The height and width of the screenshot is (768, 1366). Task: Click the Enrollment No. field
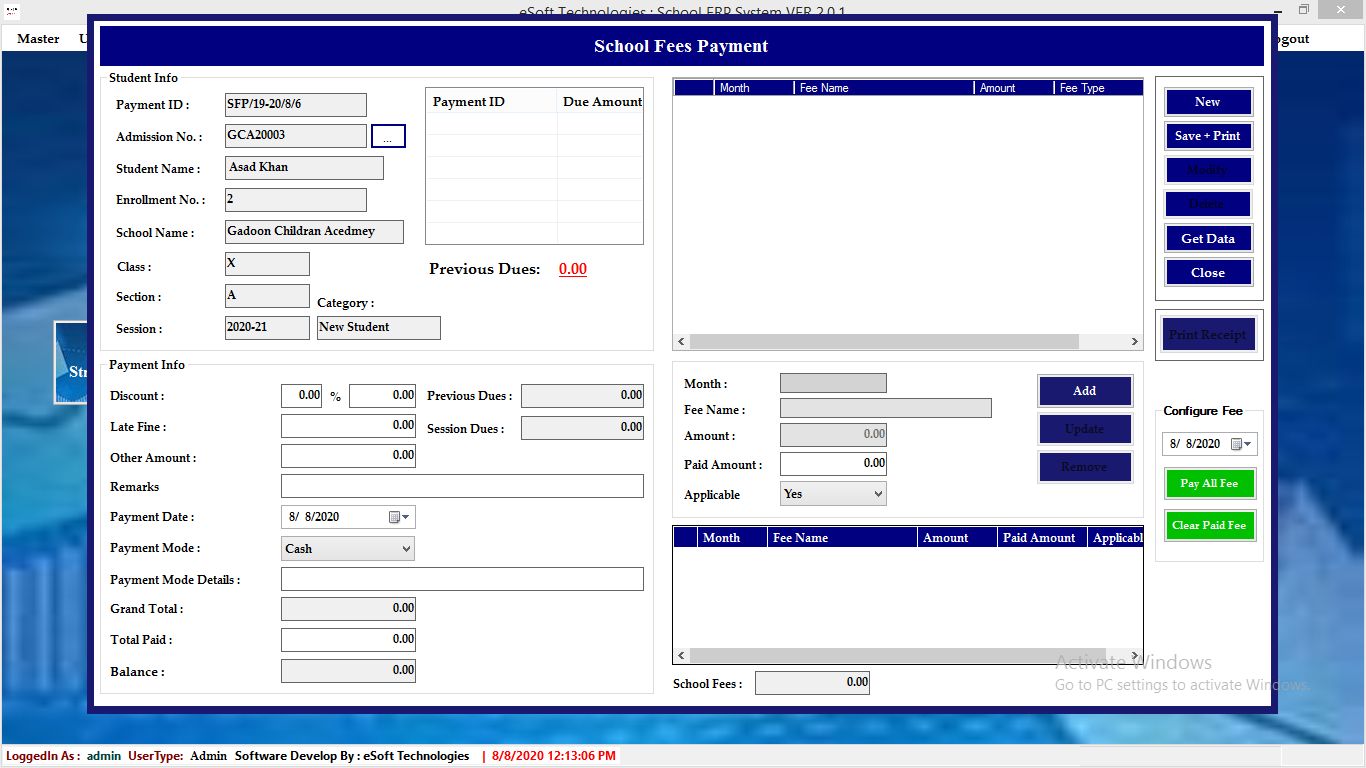pos(296,200)
